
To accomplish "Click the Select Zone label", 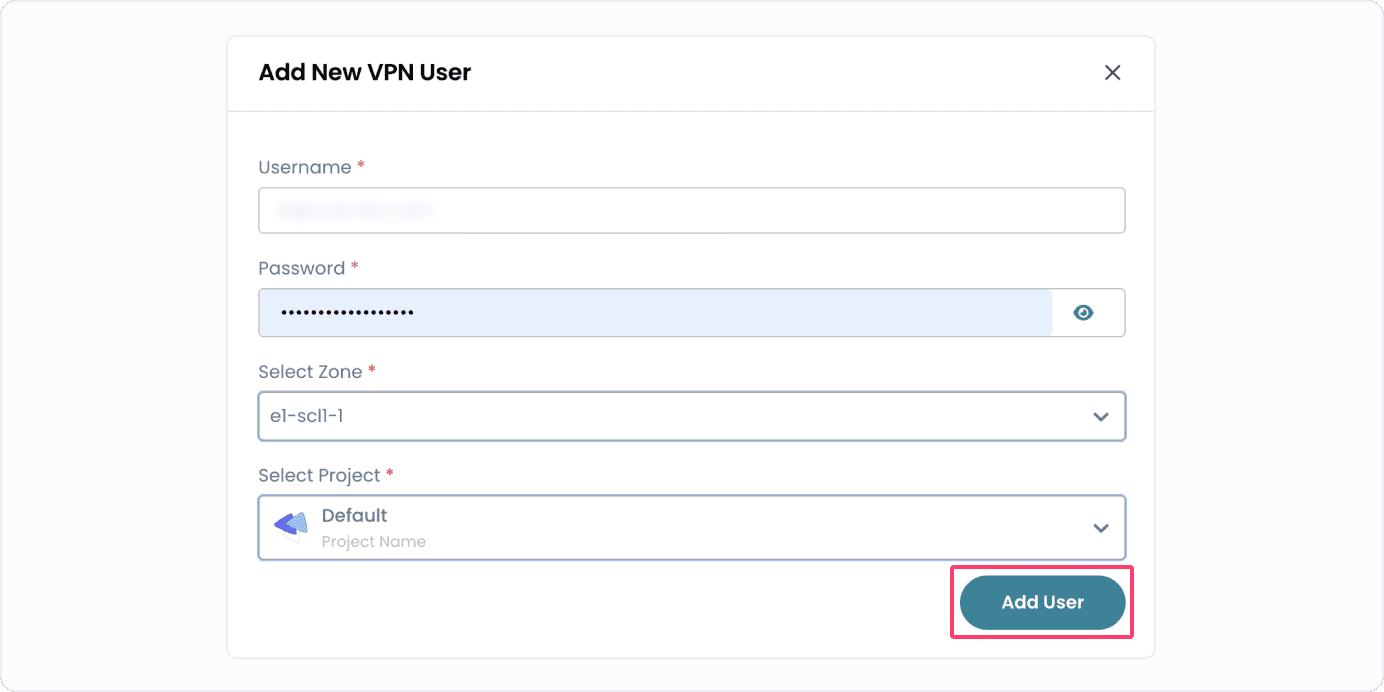I will click(310, 371).
